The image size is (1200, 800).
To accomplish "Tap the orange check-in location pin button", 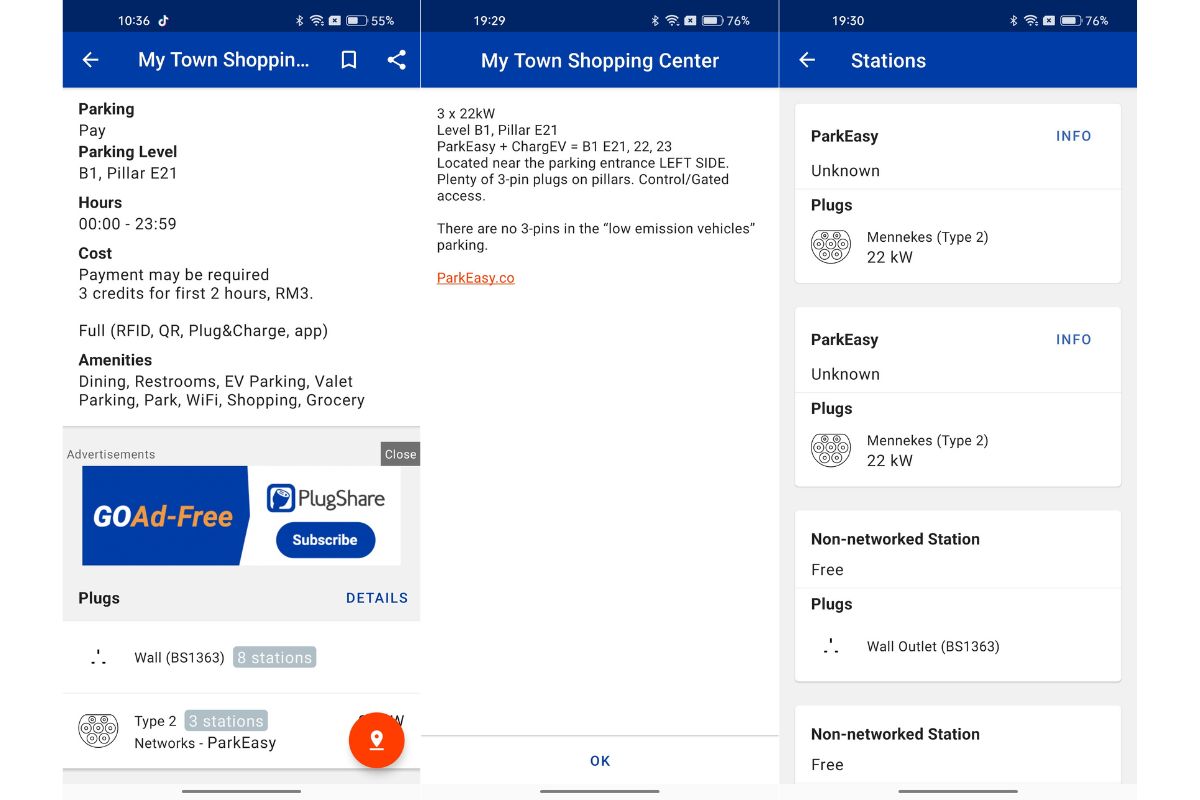I will tap(377, 740).
